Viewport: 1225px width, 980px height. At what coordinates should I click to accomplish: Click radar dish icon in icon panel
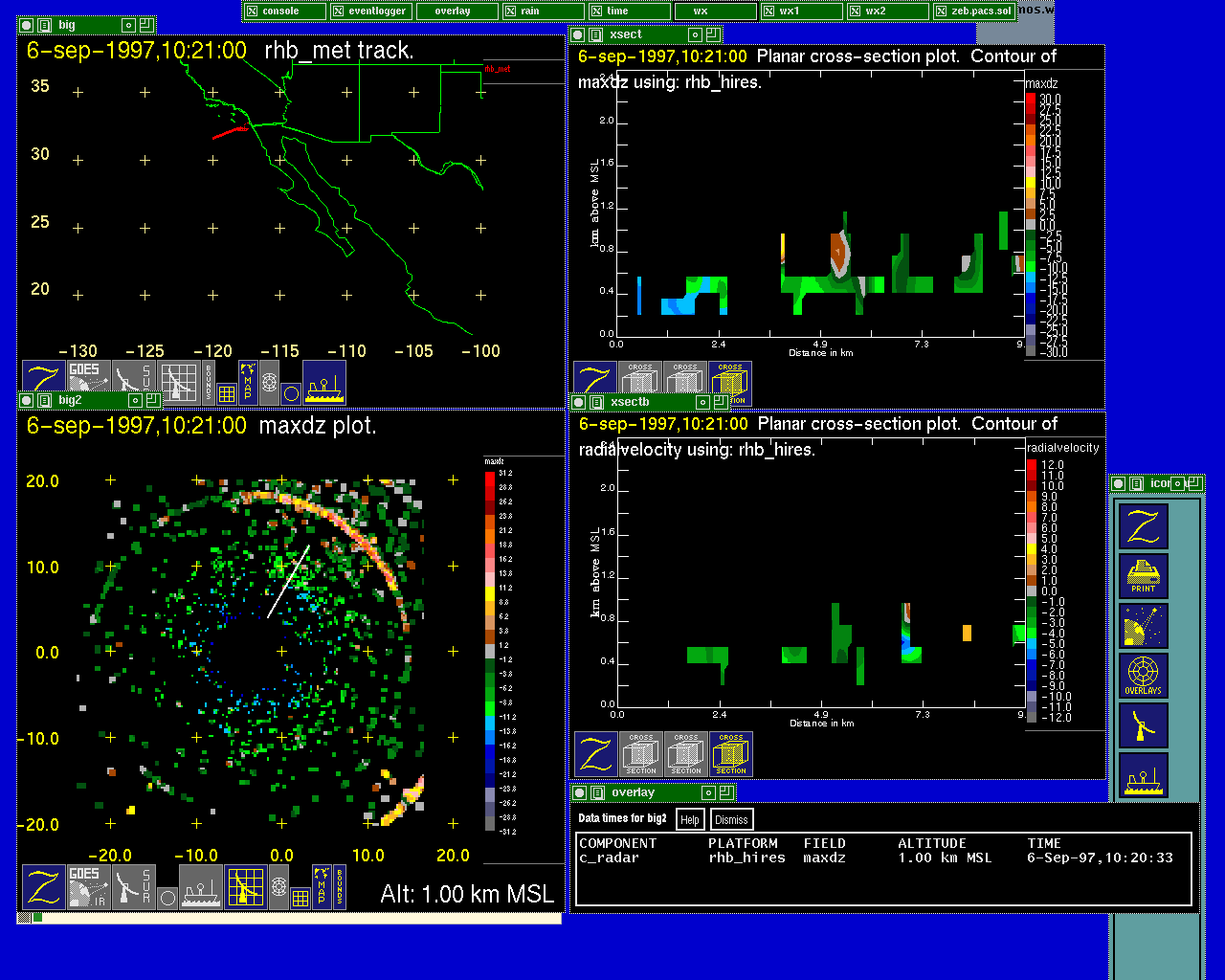1143,726
